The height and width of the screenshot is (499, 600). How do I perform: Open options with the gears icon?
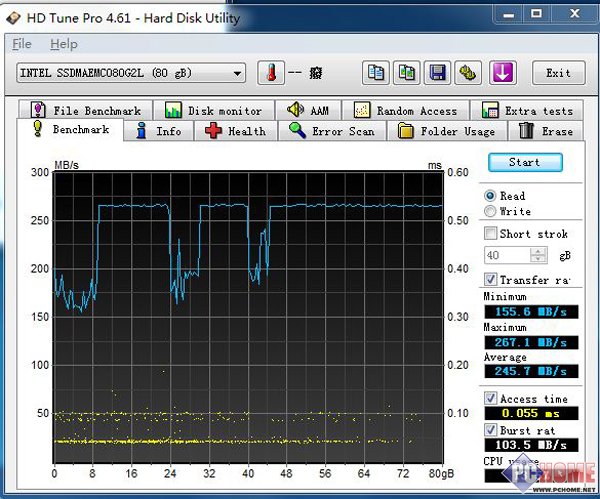(468, 72)
